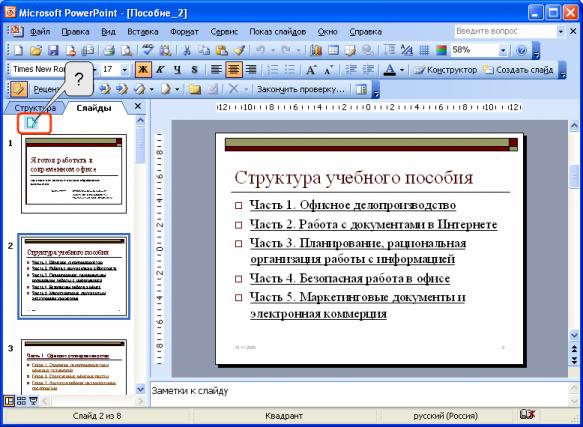
Task: Toggle Italic (К) formatting
Action: pos(160,70)
